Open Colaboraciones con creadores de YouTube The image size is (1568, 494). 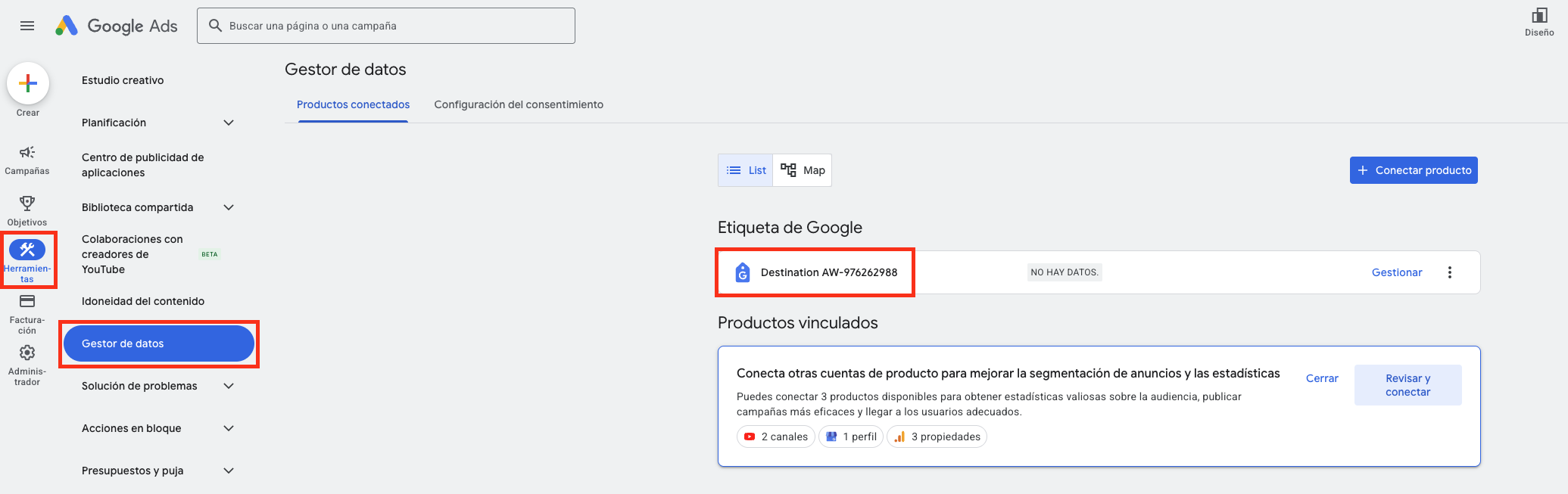tap(132, 254)
